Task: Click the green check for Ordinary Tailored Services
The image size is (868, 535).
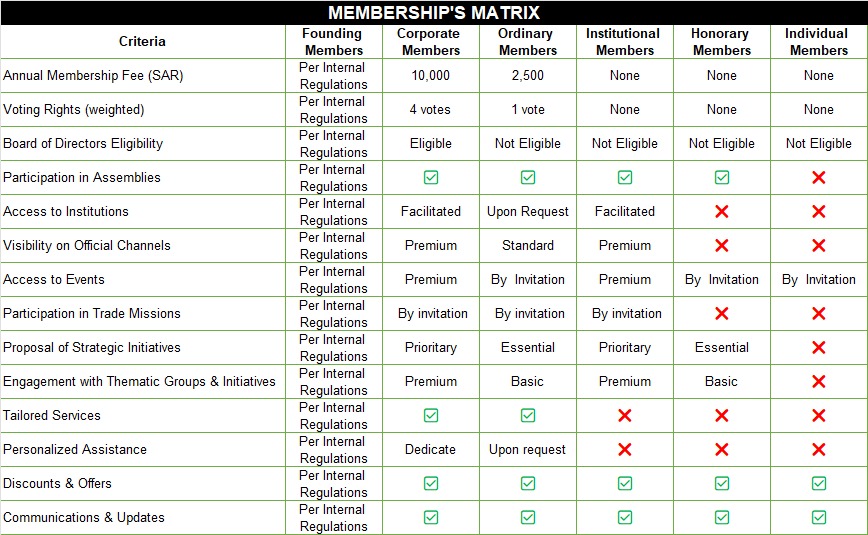Action: click(528, 415)
